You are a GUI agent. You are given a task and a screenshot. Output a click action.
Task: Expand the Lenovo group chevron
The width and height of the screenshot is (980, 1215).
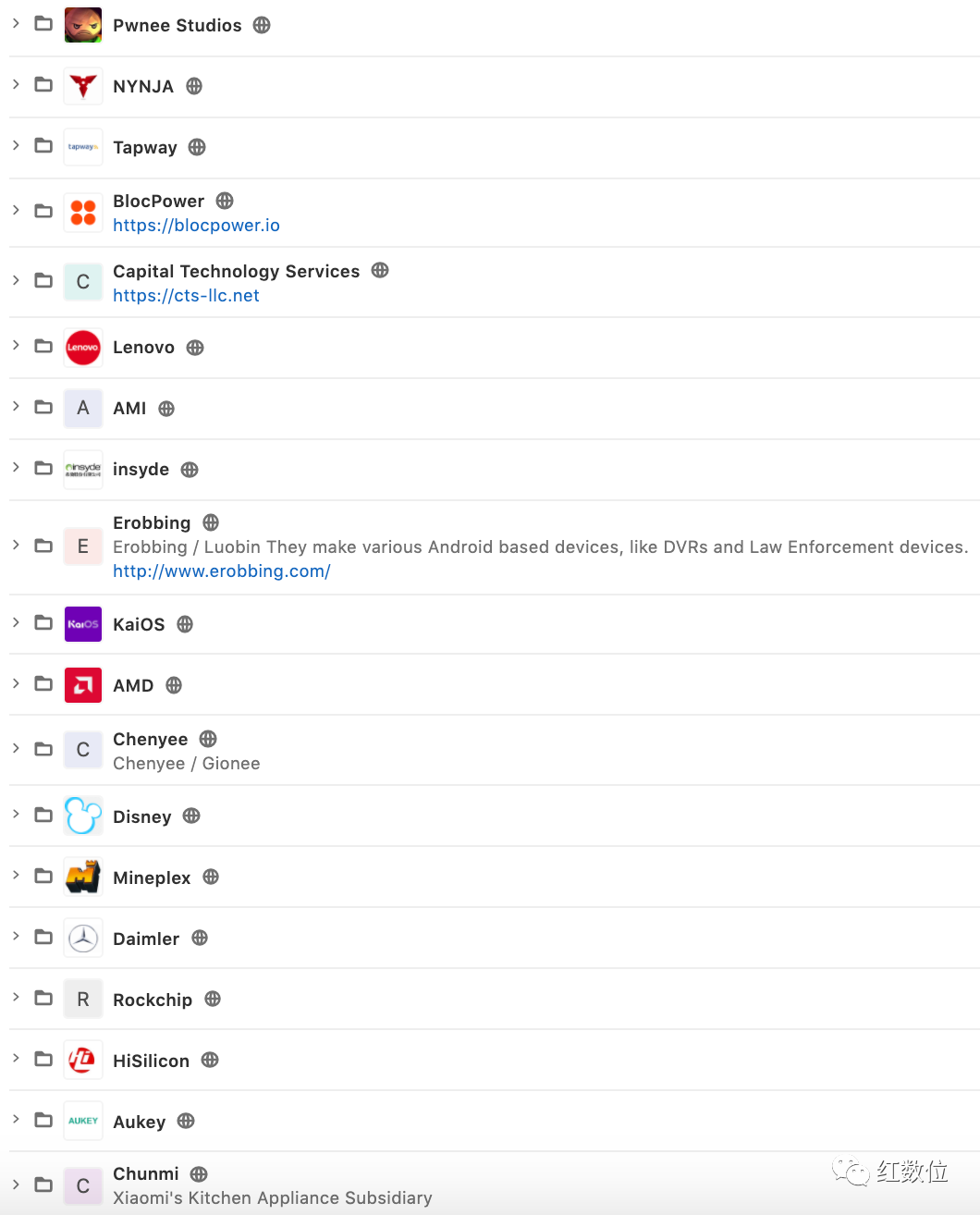(x=16, y=346)
